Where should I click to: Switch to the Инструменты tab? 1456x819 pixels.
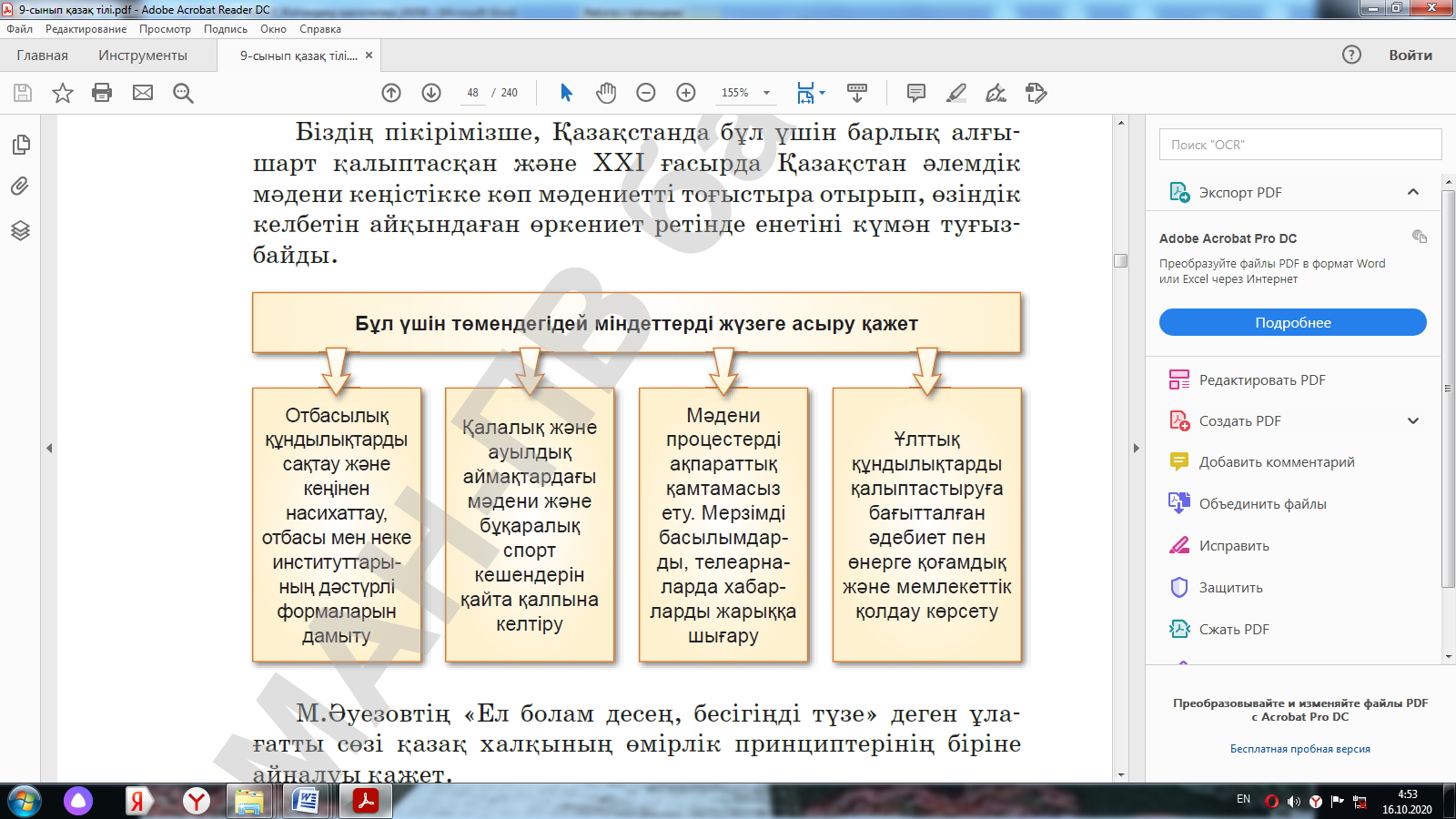pos(143,56)
